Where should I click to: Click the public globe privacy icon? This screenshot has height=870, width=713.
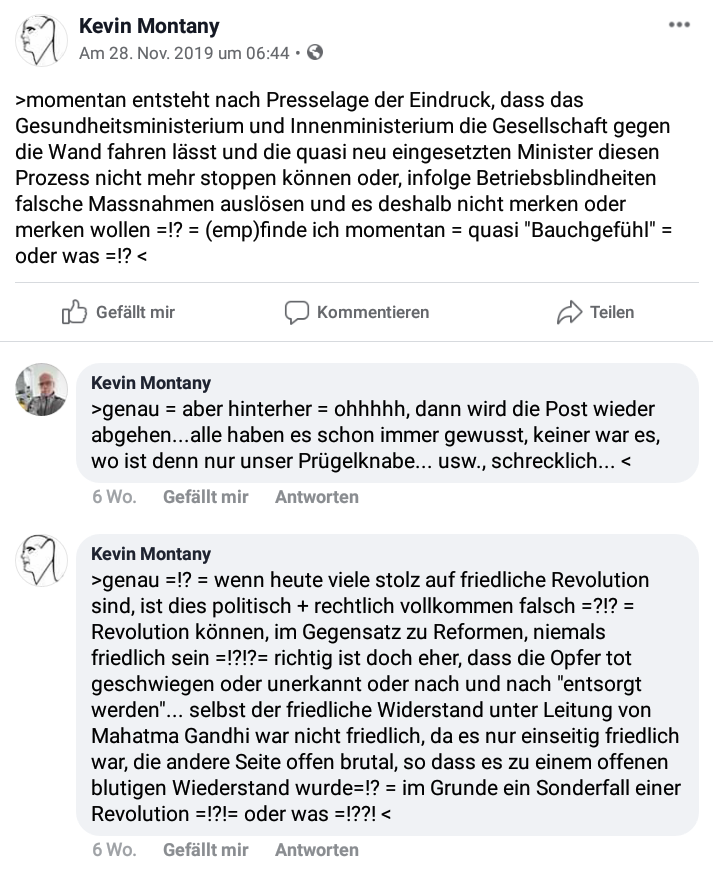(x=315, y=52)
